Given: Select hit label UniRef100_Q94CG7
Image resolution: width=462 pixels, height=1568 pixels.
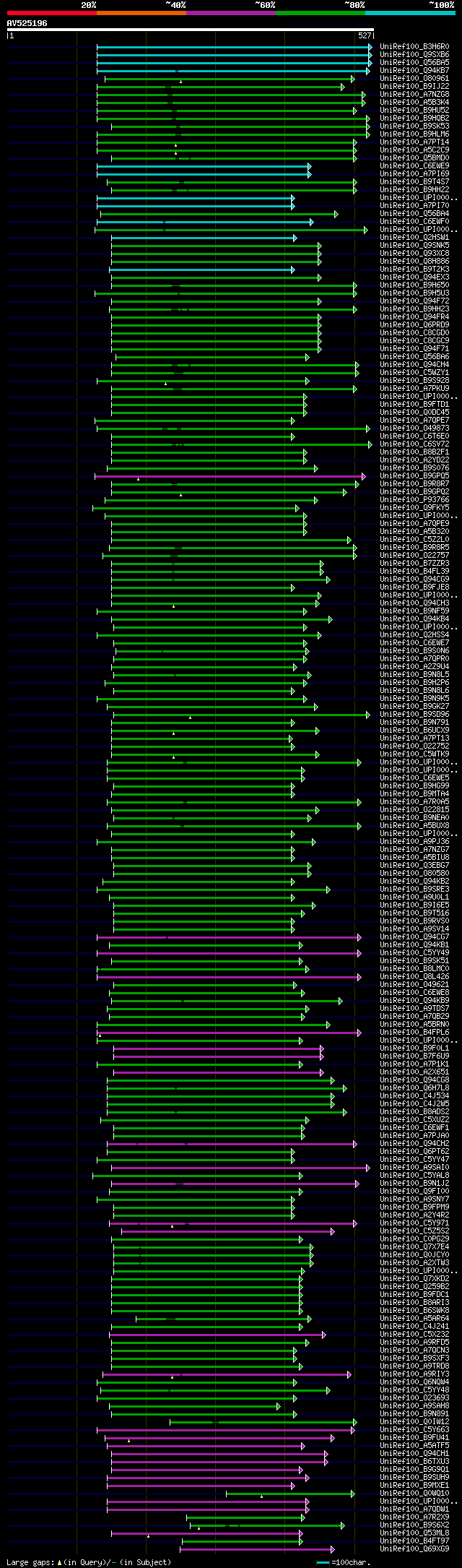Looking at the screenshot, I should tap(414, 937).
